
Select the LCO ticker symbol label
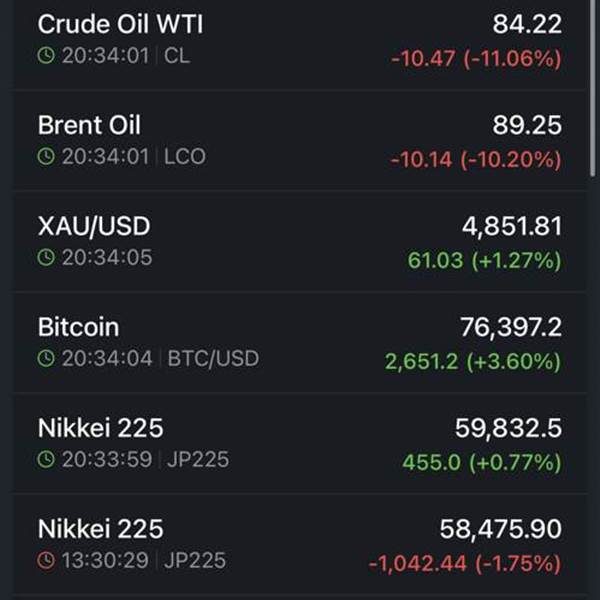tap(185, 157)
